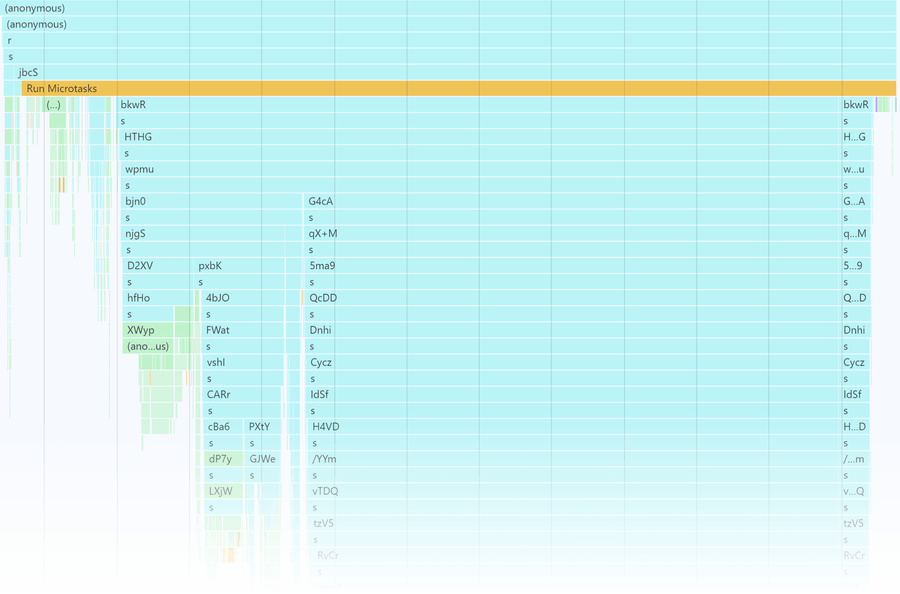The image size is (900, 594).
Task: Select the G4cA function frame
Action: click(572, 201)
